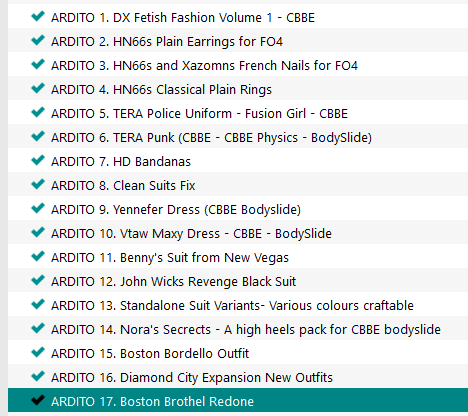Select 'ARDITO 11. Benny's Suit from New Vegas'
The image size is (468, 416).
(x=170, y=258)
